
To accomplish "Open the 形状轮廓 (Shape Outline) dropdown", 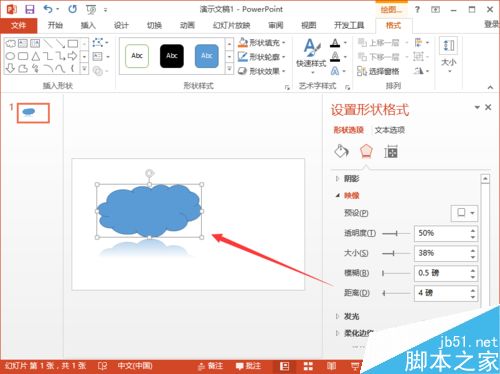I will (x=262, y=57).
